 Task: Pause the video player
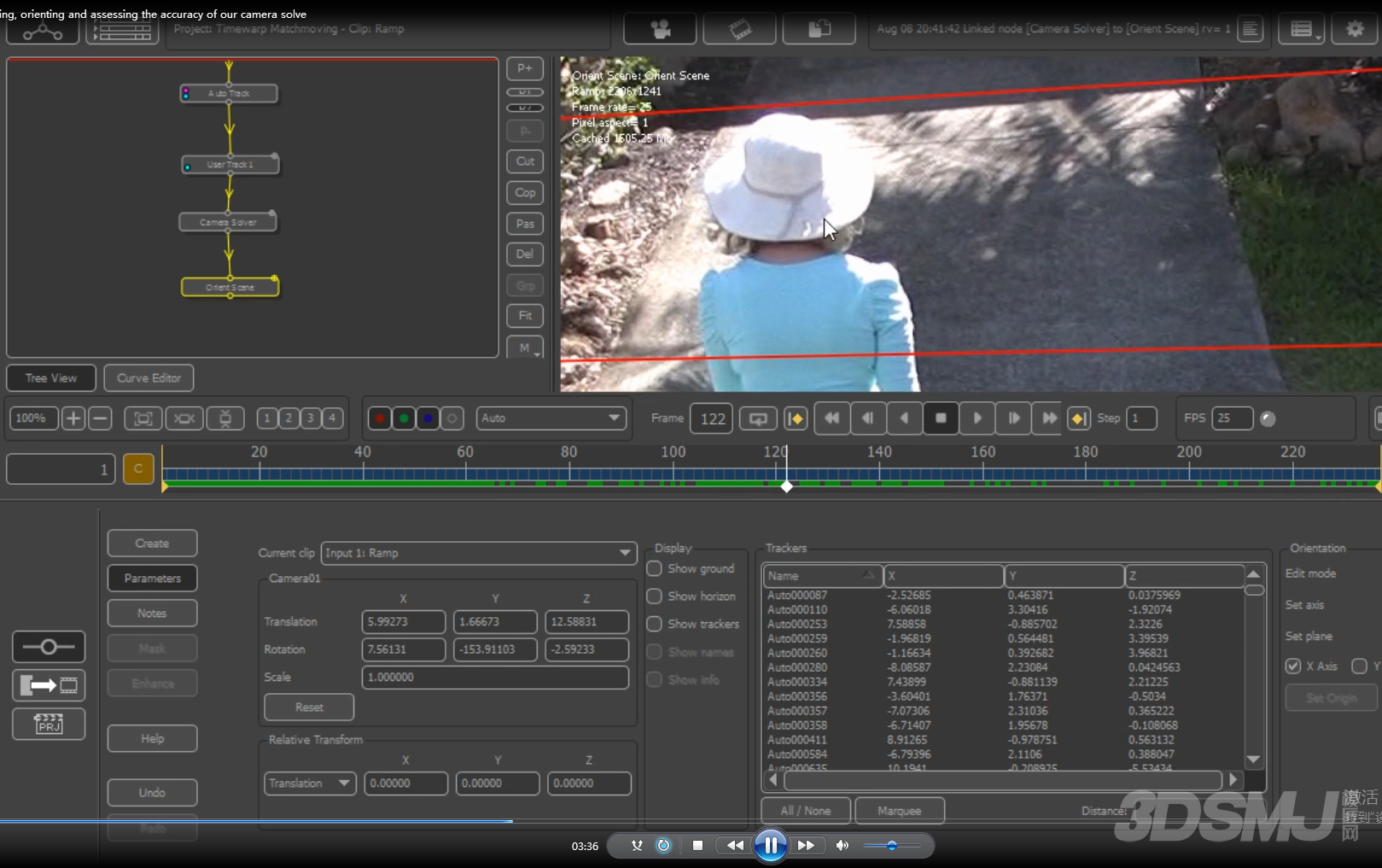(770, 846)
